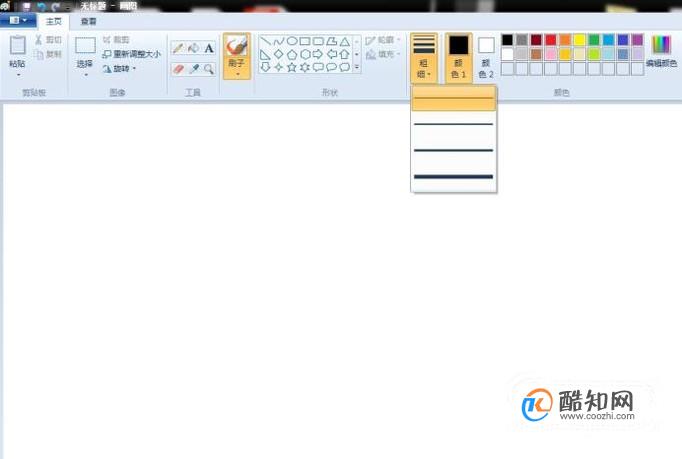Choose the diamond shape

[279, 54]
